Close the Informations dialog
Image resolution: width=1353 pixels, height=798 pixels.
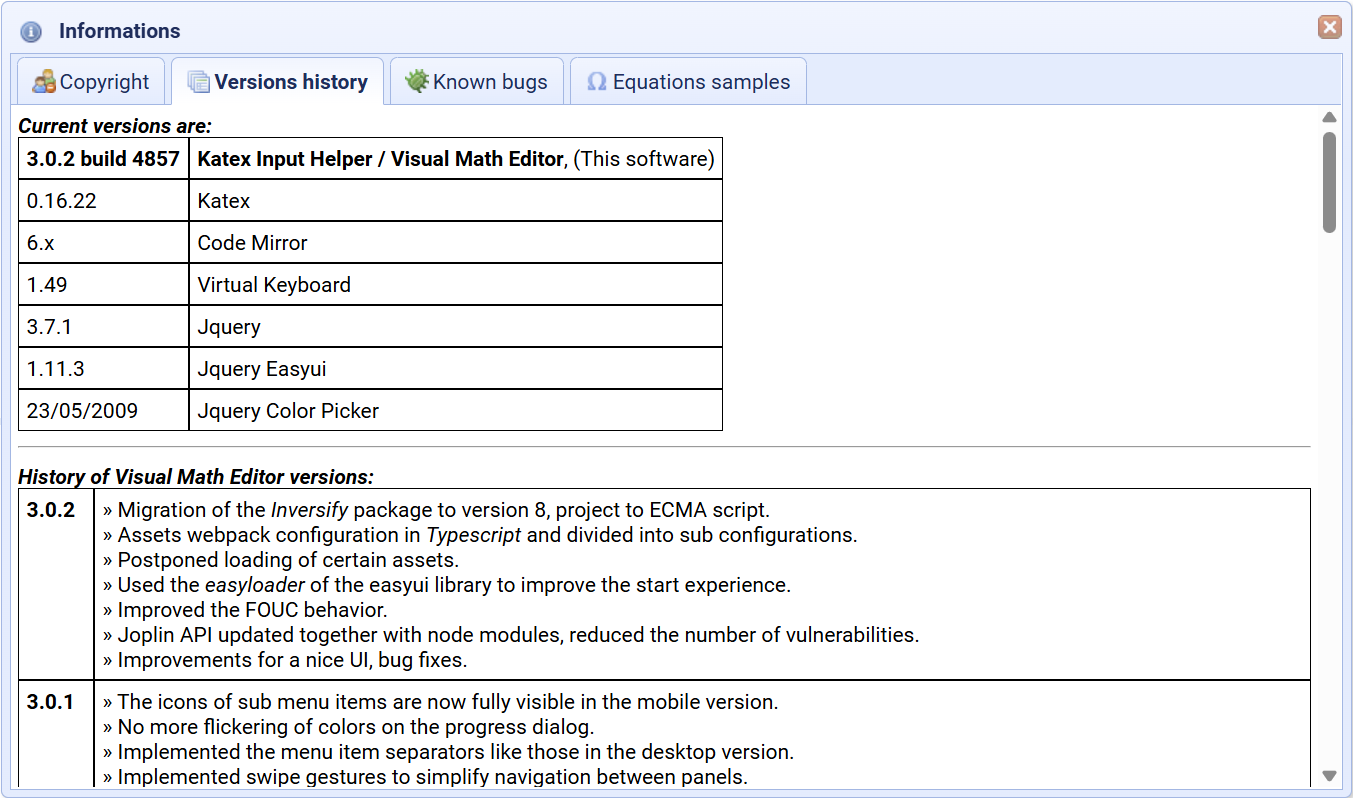1329,28
